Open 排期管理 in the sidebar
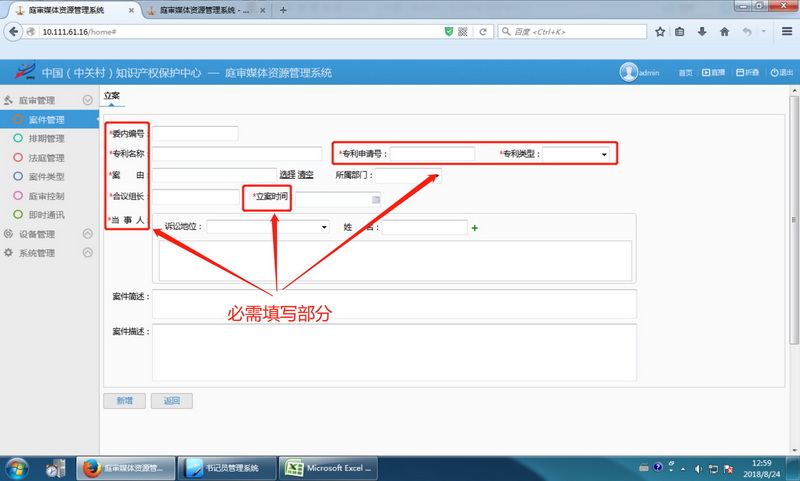Viewport: 800px width, 481px height. pos(46,139)
